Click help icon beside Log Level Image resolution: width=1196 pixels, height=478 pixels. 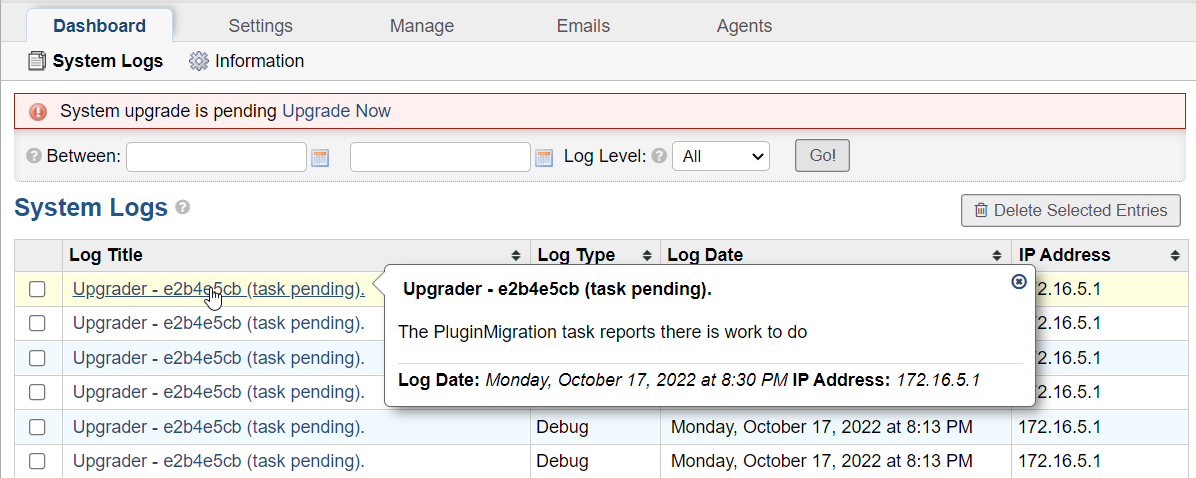(x=659, y=156)
